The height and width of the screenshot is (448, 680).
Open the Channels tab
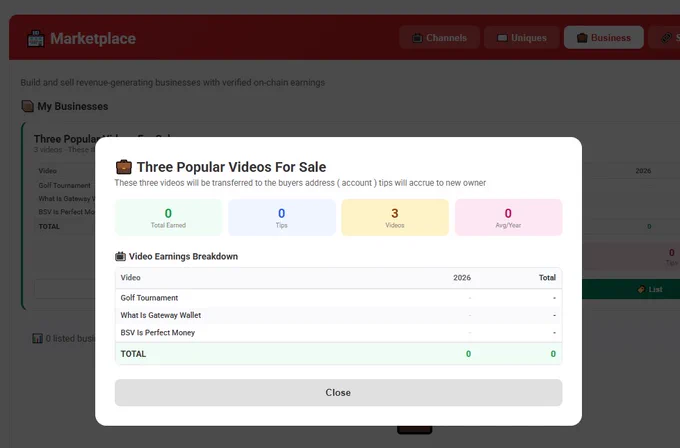tap(439, 38)
